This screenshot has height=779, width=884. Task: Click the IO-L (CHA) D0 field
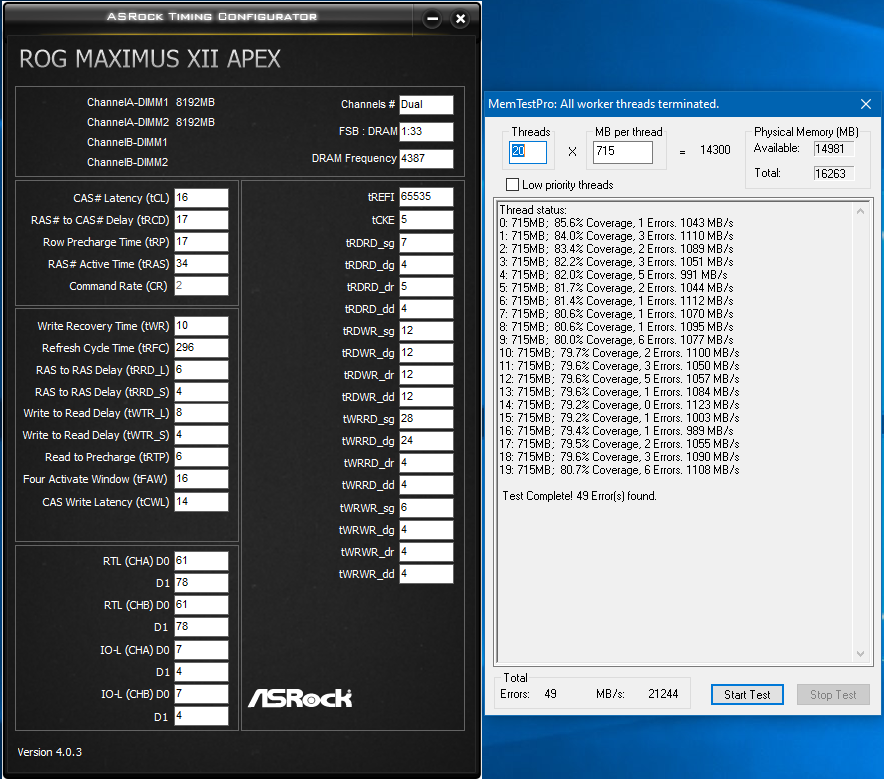pos(201,650)
